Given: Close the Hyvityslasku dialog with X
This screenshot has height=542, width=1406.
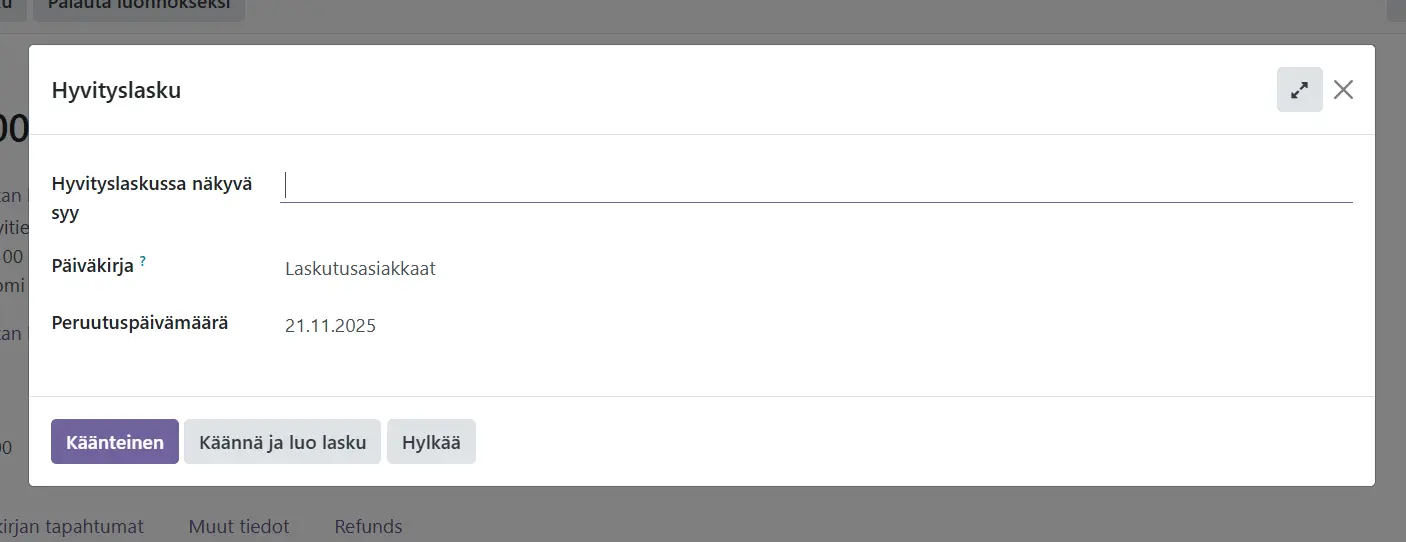Looking at the screenshot, I should tap(1343, 90).
